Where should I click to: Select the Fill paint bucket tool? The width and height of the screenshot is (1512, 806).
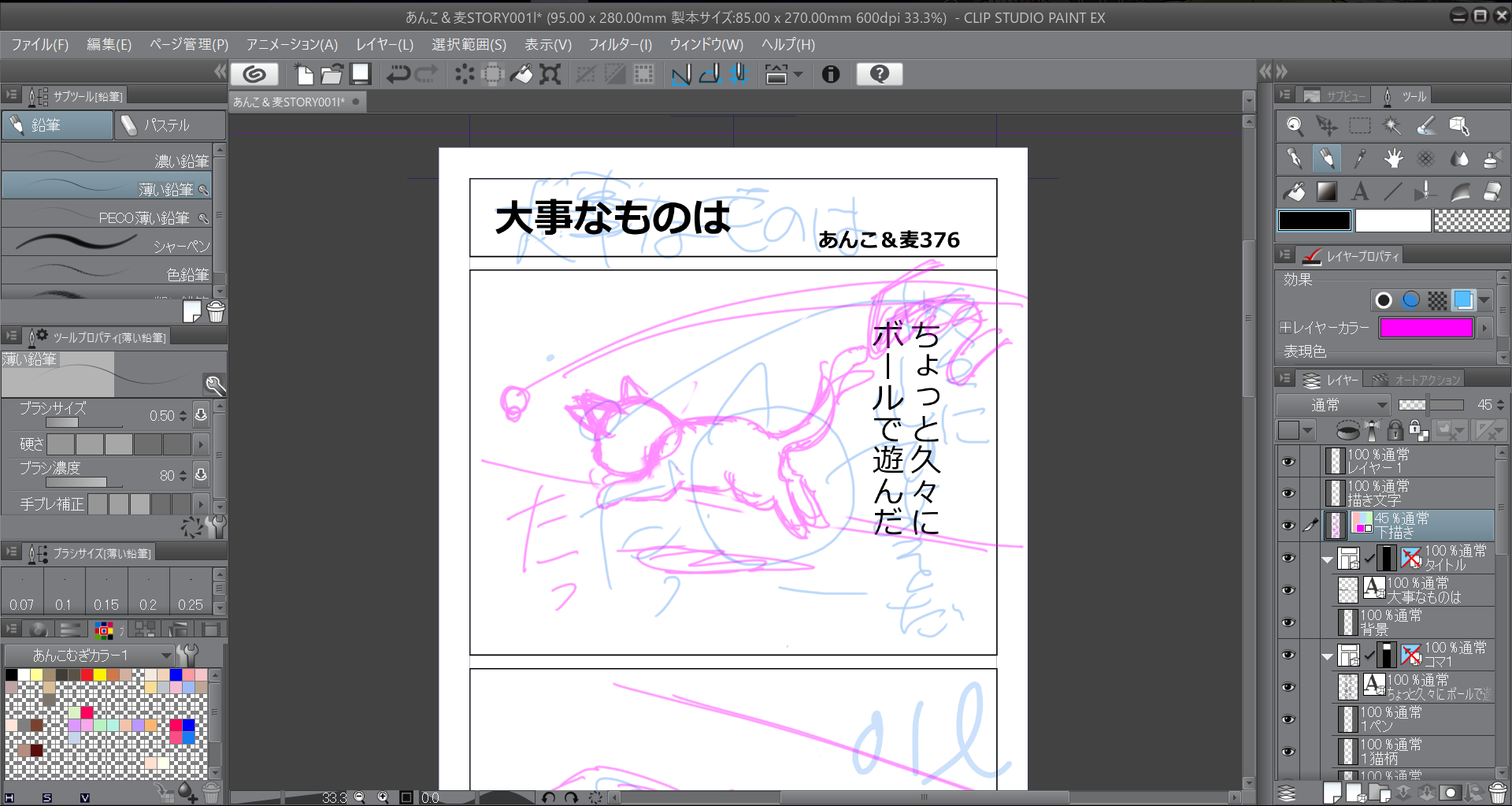point(1295,191)
